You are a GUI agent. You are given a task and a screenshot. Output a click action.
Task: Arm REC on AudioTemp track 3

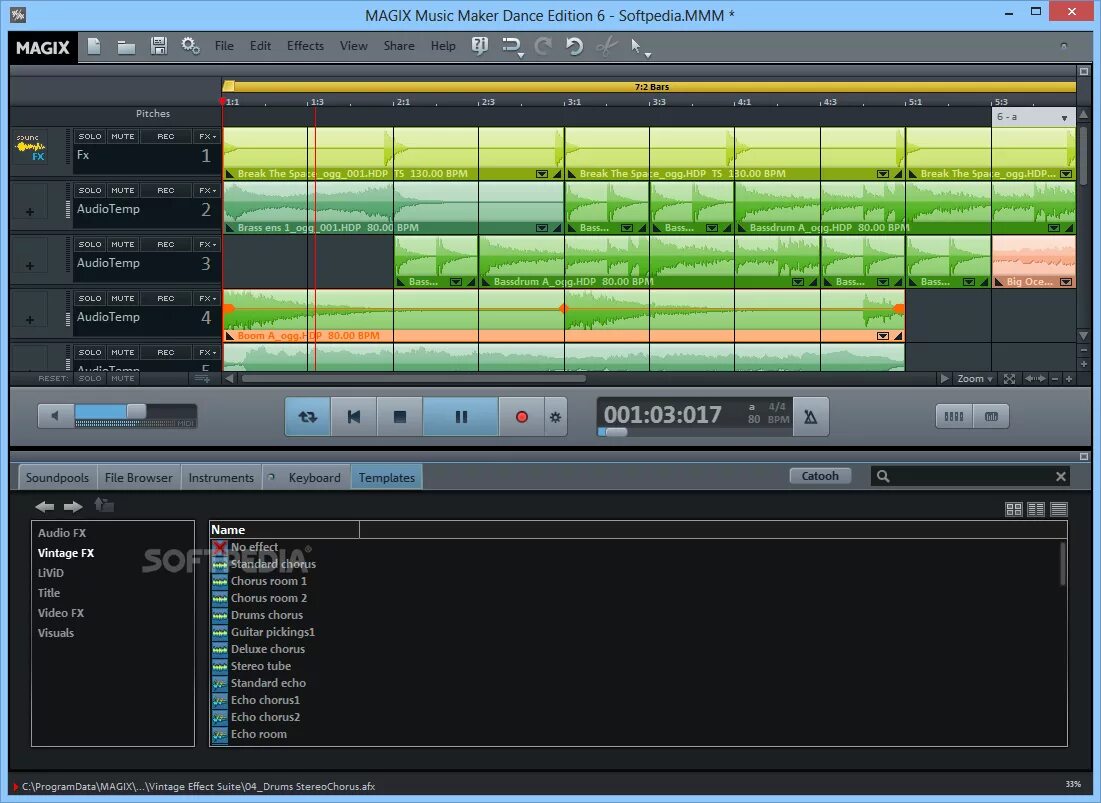tap(166, 244)
